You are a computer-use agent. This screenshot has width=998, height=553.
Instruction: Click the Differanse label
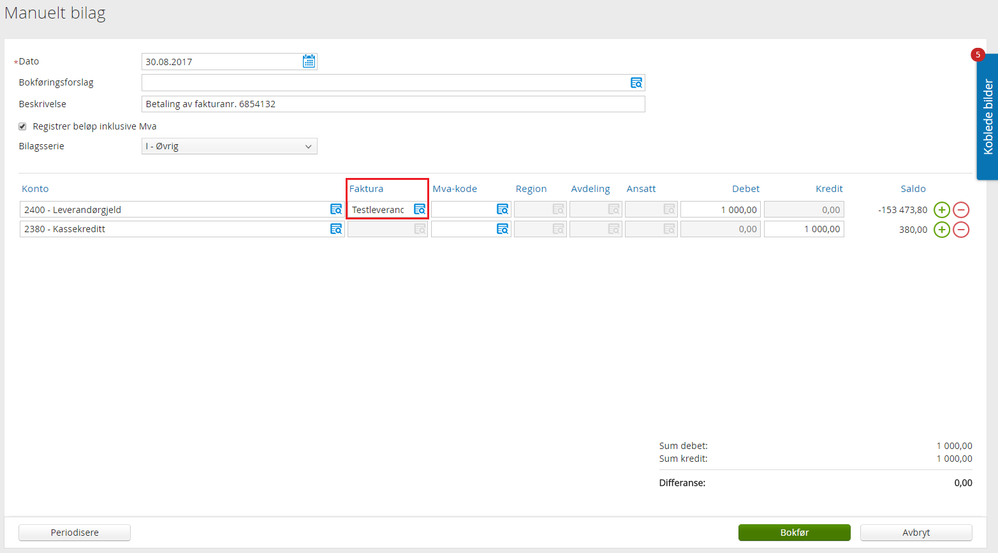point(682,483)
